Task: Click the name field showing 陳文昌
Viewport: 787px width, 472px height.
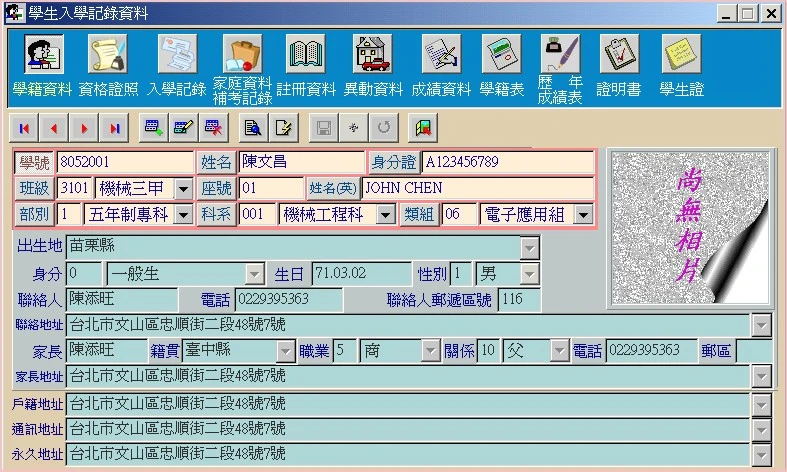Action: 302,162
